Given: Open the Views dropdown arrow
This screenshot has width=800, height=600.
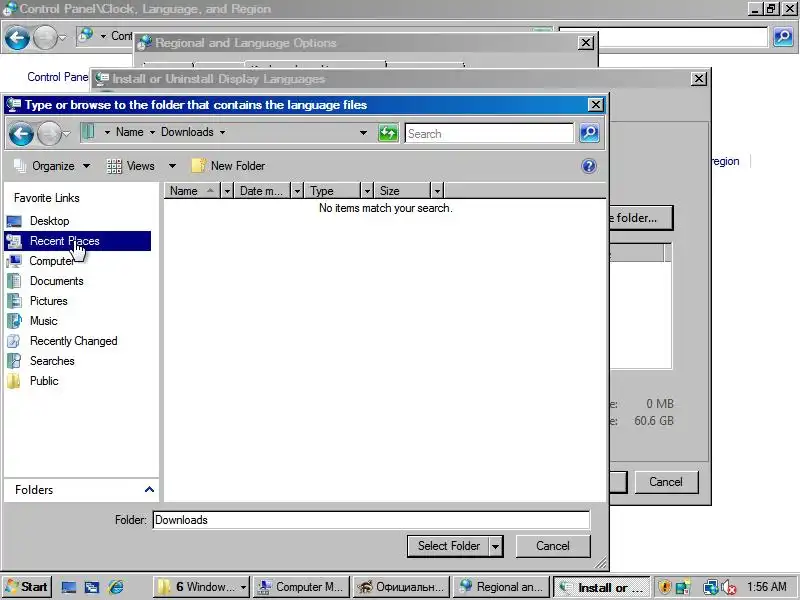Looking at the screenshot, I should click(172, 166).
